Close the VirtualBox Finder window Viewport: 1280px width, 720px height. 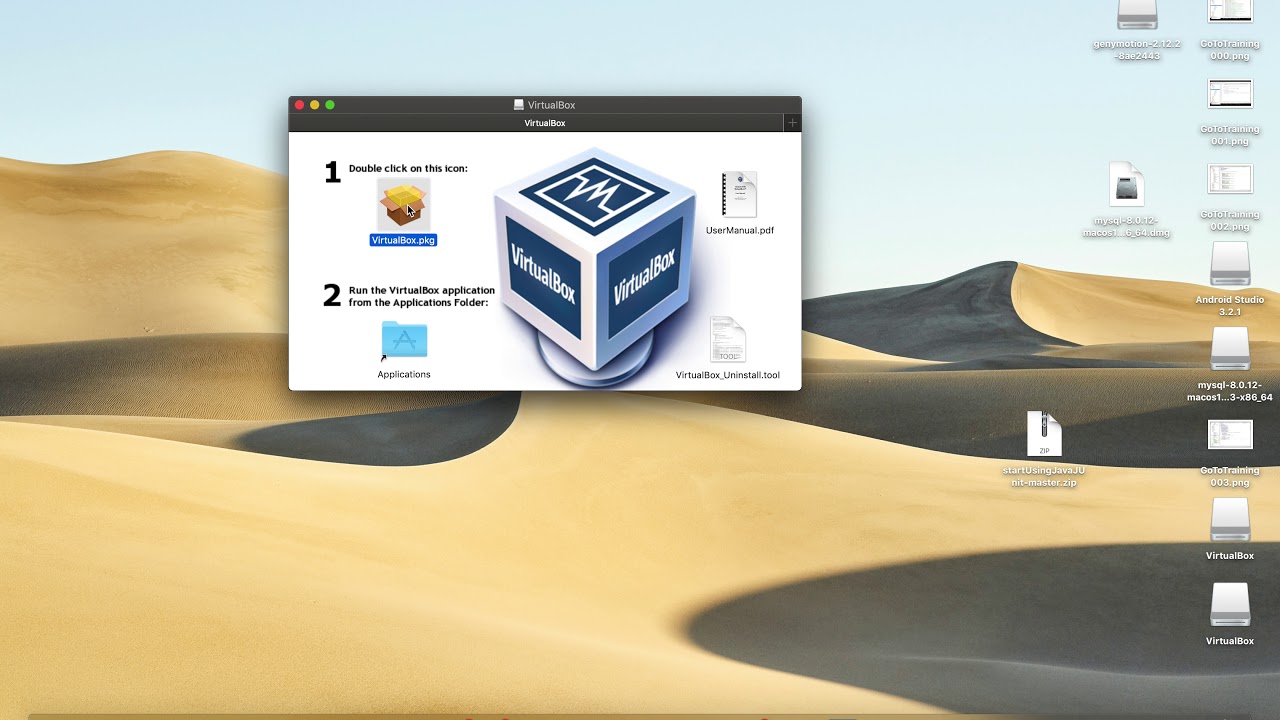tap(299, 105)
